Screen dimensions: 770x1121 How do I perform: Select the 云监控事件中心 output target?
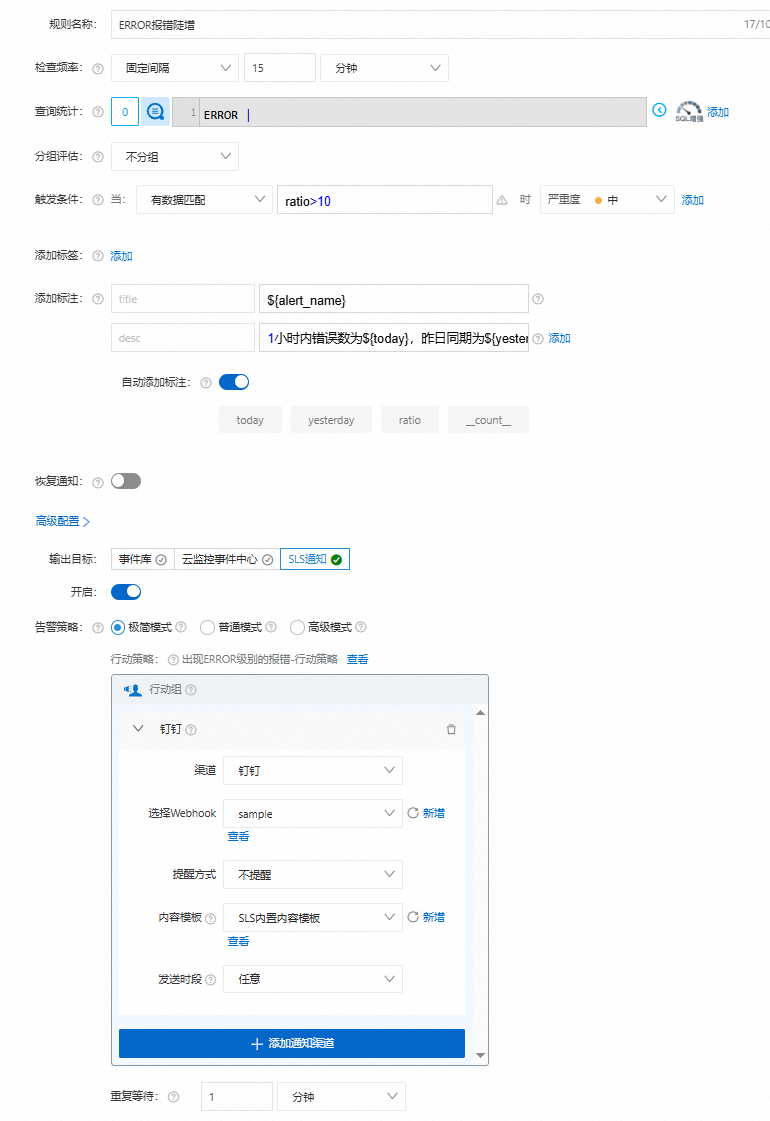pos(227,559)
